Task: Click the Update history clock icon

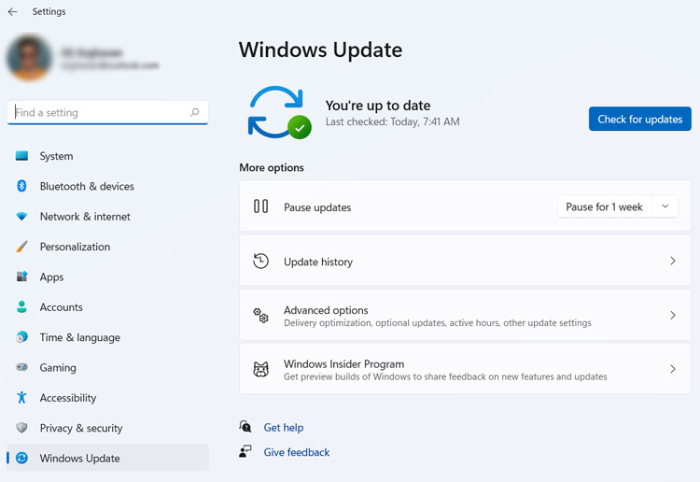Action: (x=261, y=261)
